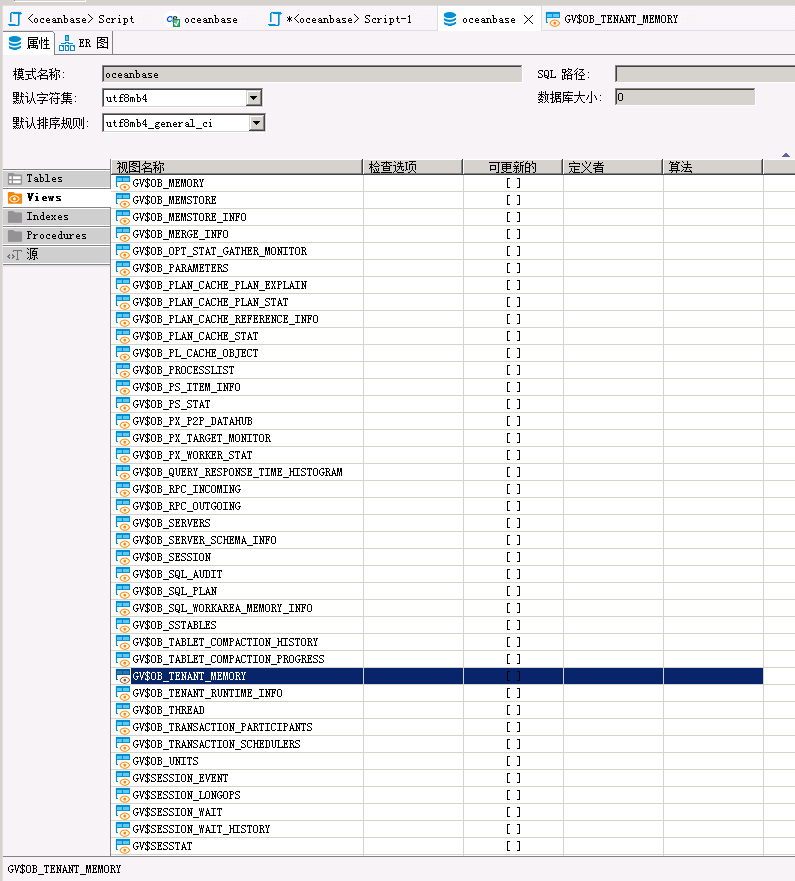The width and height of the screenshot is (795, 881).
Task: Click the view icon for GV$OB_MEMORY
Action: [x=122, y=183]
